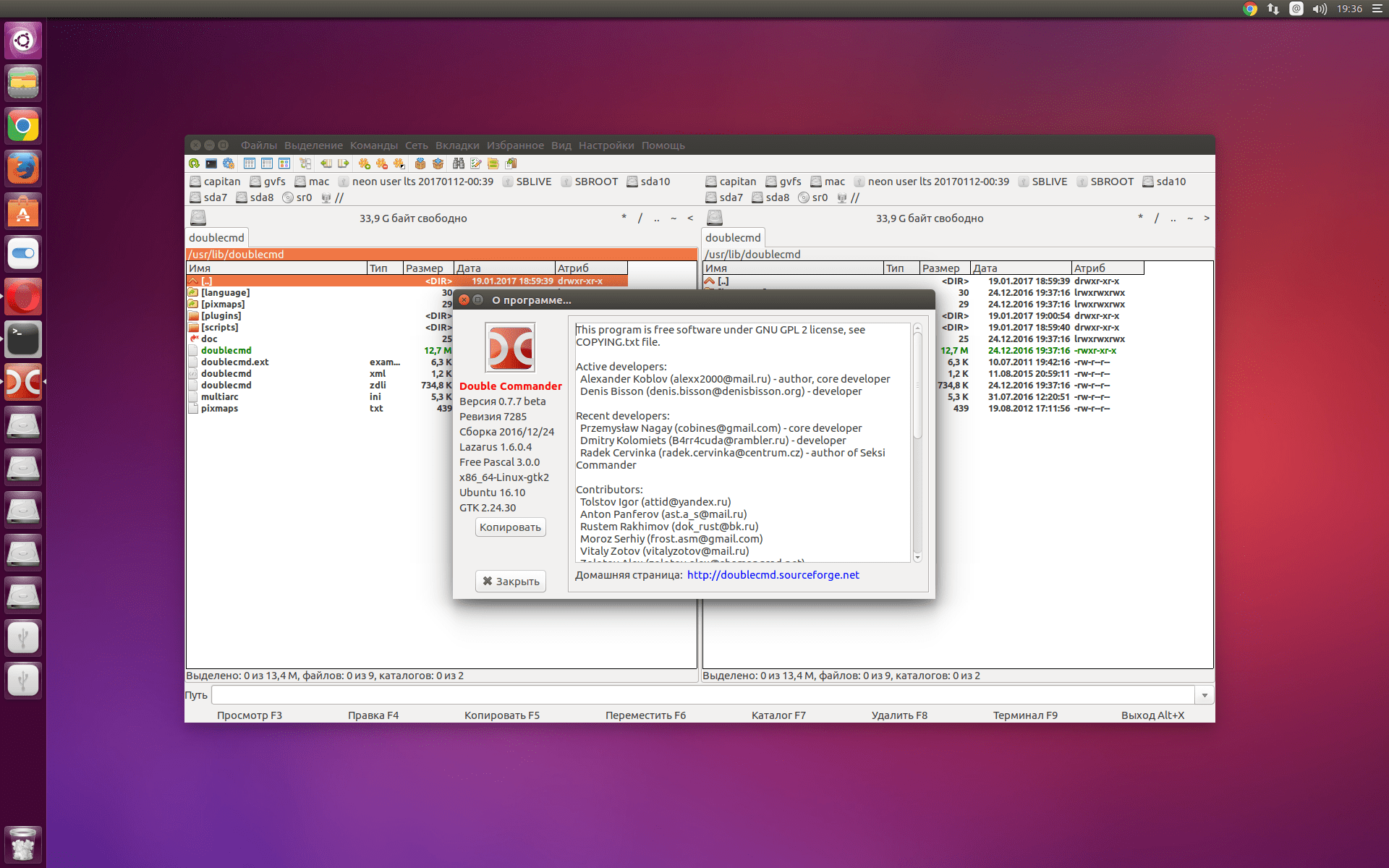Screen dimensions: 1389x868
Task: Click the Переместить F6 button
Action: [645, 715]
